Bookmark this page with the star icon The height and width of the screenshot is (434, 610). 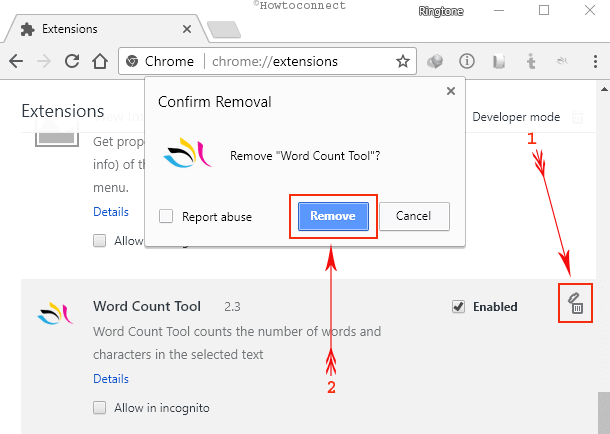point(402,61)
